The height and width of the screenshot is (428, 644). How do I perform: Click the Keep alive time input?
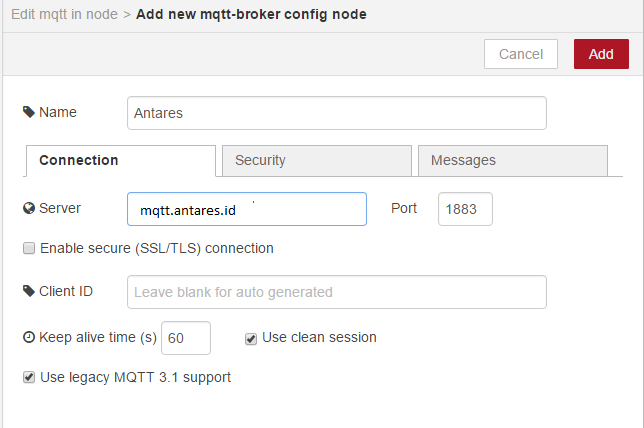pos(186,338)
